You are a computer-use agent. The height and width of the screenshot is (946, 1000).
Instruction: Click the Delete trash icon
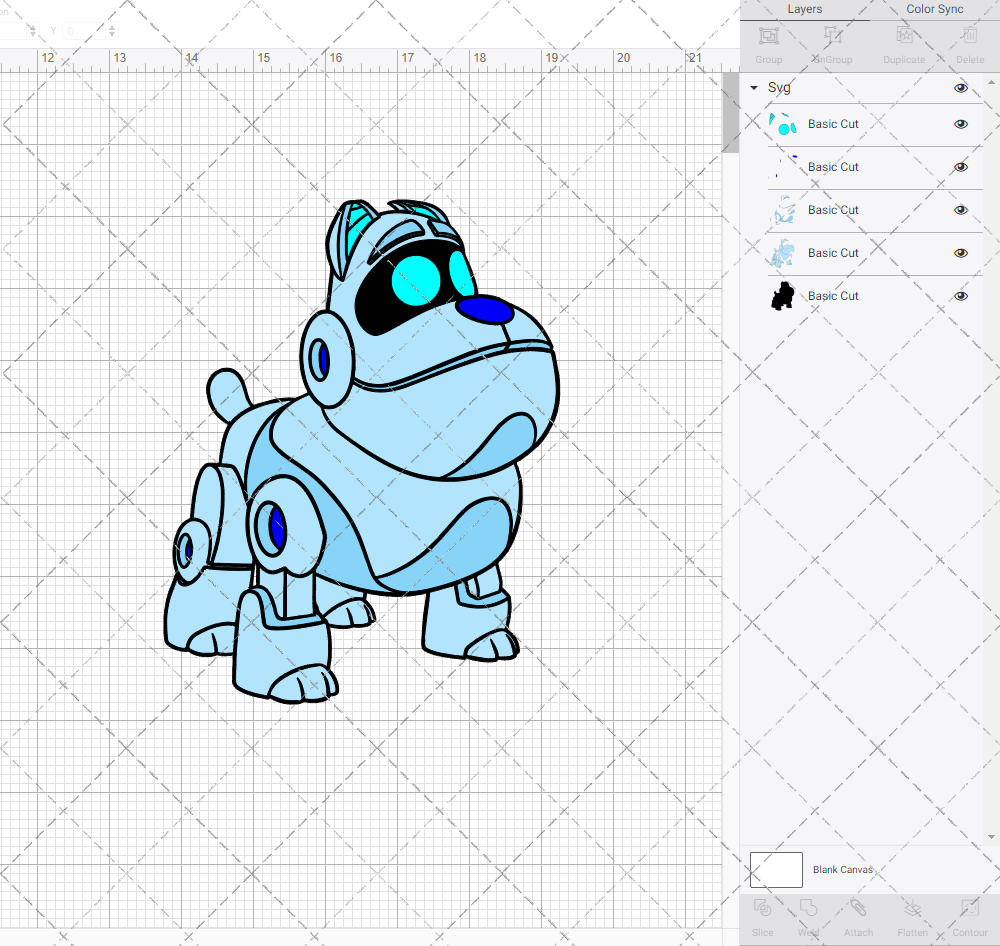[969, 37]
